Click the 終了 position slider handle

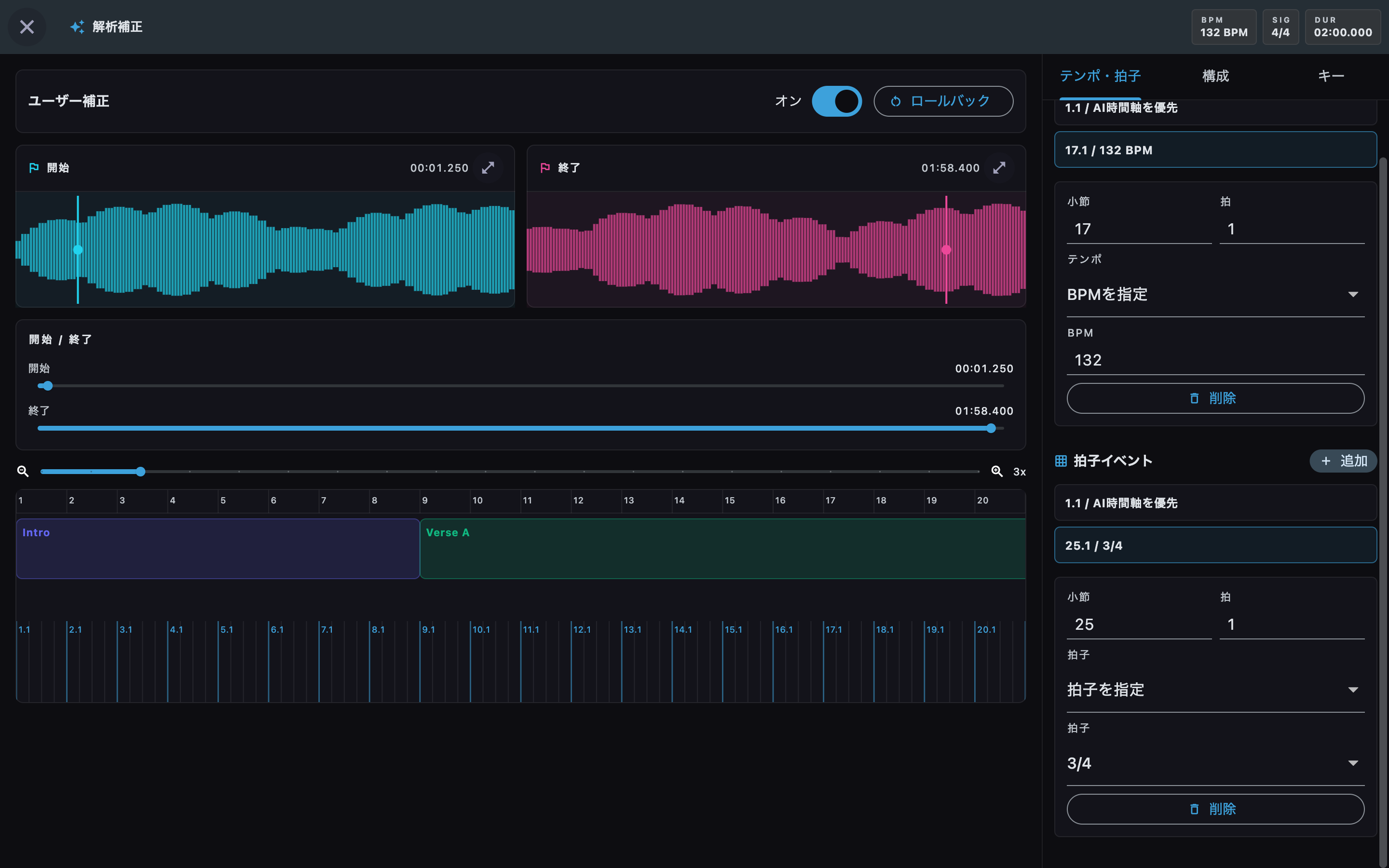click(x=991, y=428)
